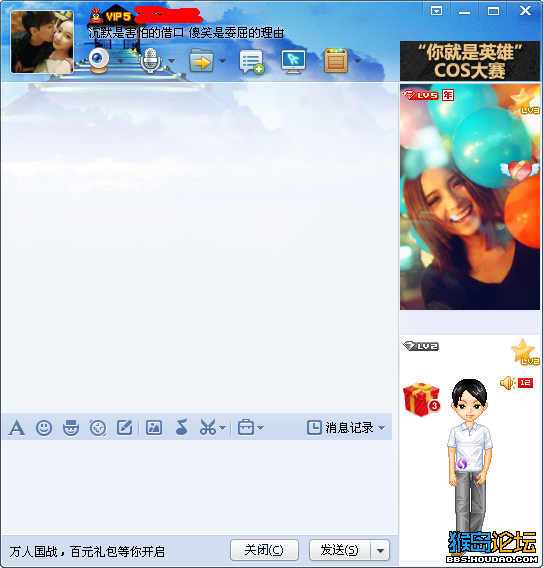
Task: Click the 发送(S) send button
Action: [340, 550]
